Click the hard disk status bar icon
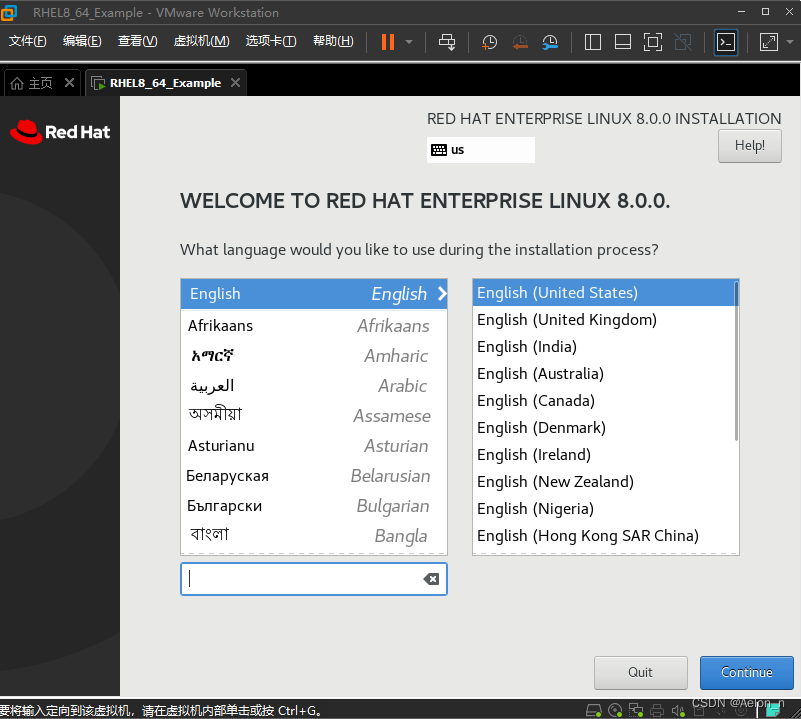Viewport: 801px width, 719px height. point(594,710)
